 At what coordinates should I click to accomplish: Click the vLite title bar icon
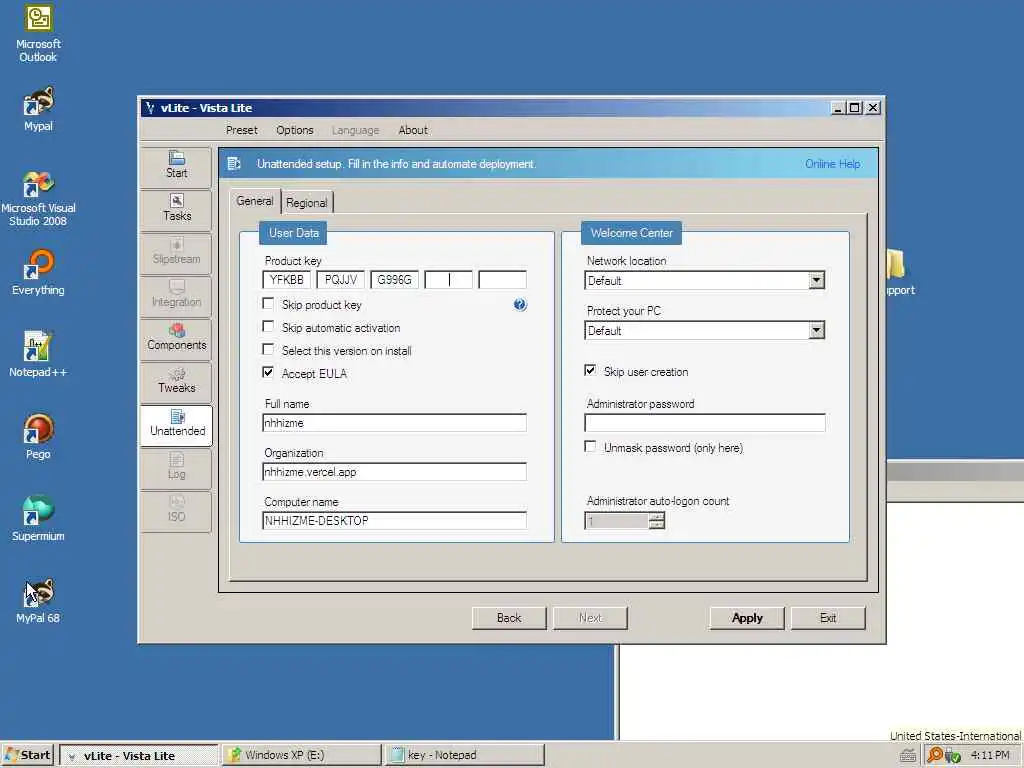coord(150,108)
